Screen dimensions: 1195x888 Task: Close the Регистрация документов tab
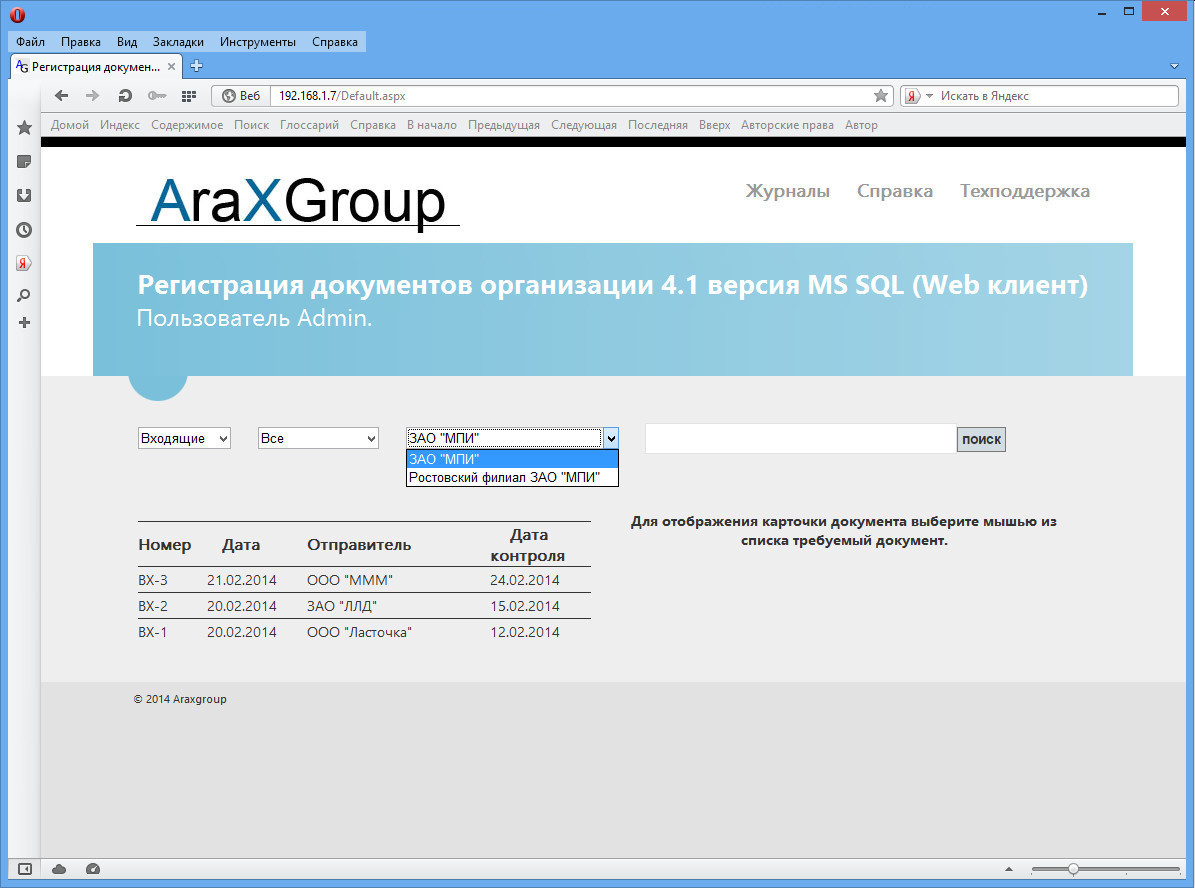click(171, 67)
